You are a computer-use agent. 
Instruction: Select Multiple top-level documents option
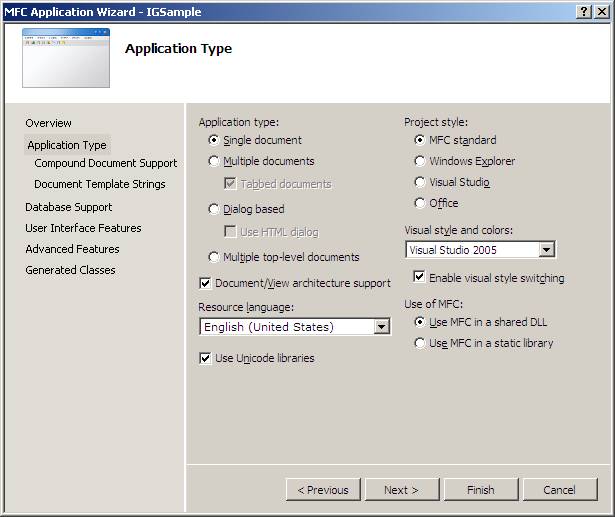click(x=214, y=257)
